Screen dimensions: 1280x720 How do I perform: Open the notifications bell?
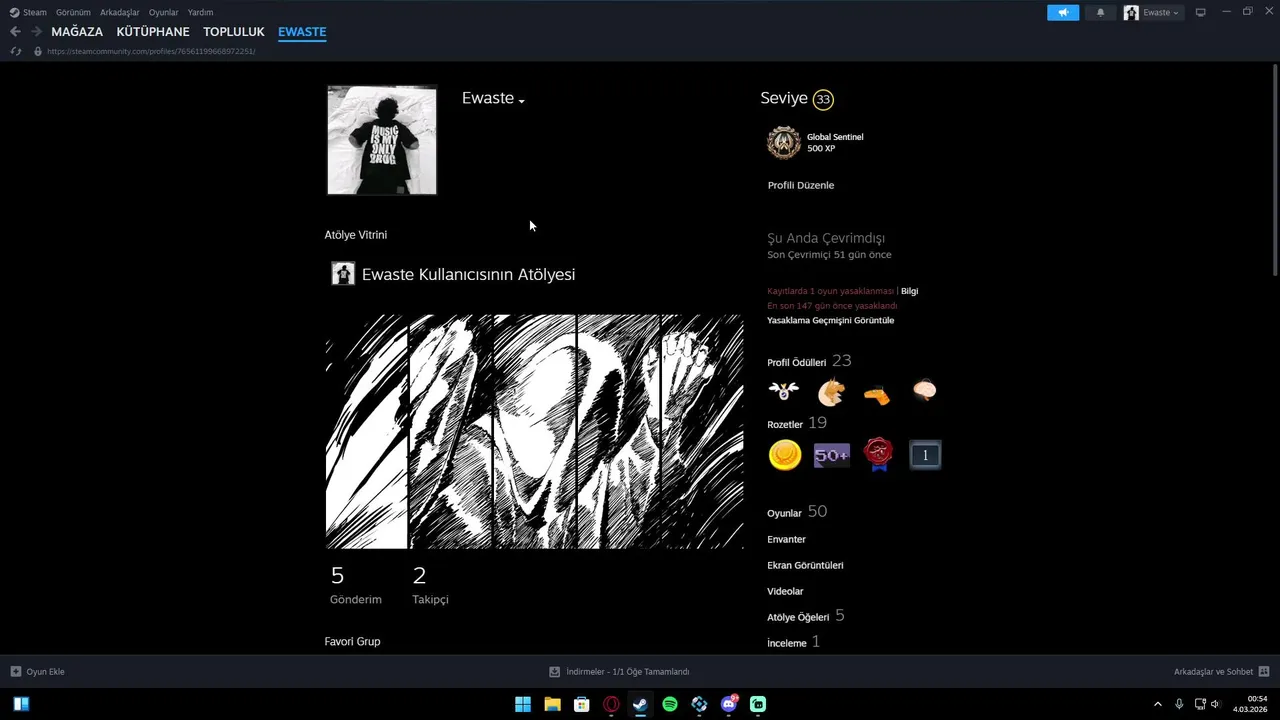tap(1100, 12)
